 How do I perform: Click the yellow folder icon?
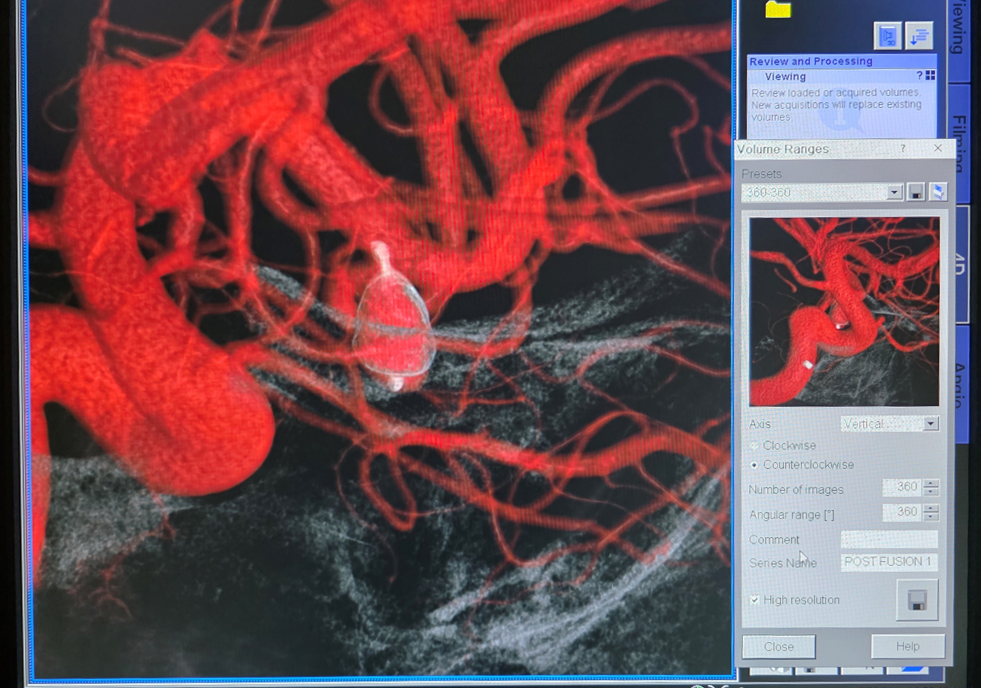pyautogui.click(x=778, y=9)
